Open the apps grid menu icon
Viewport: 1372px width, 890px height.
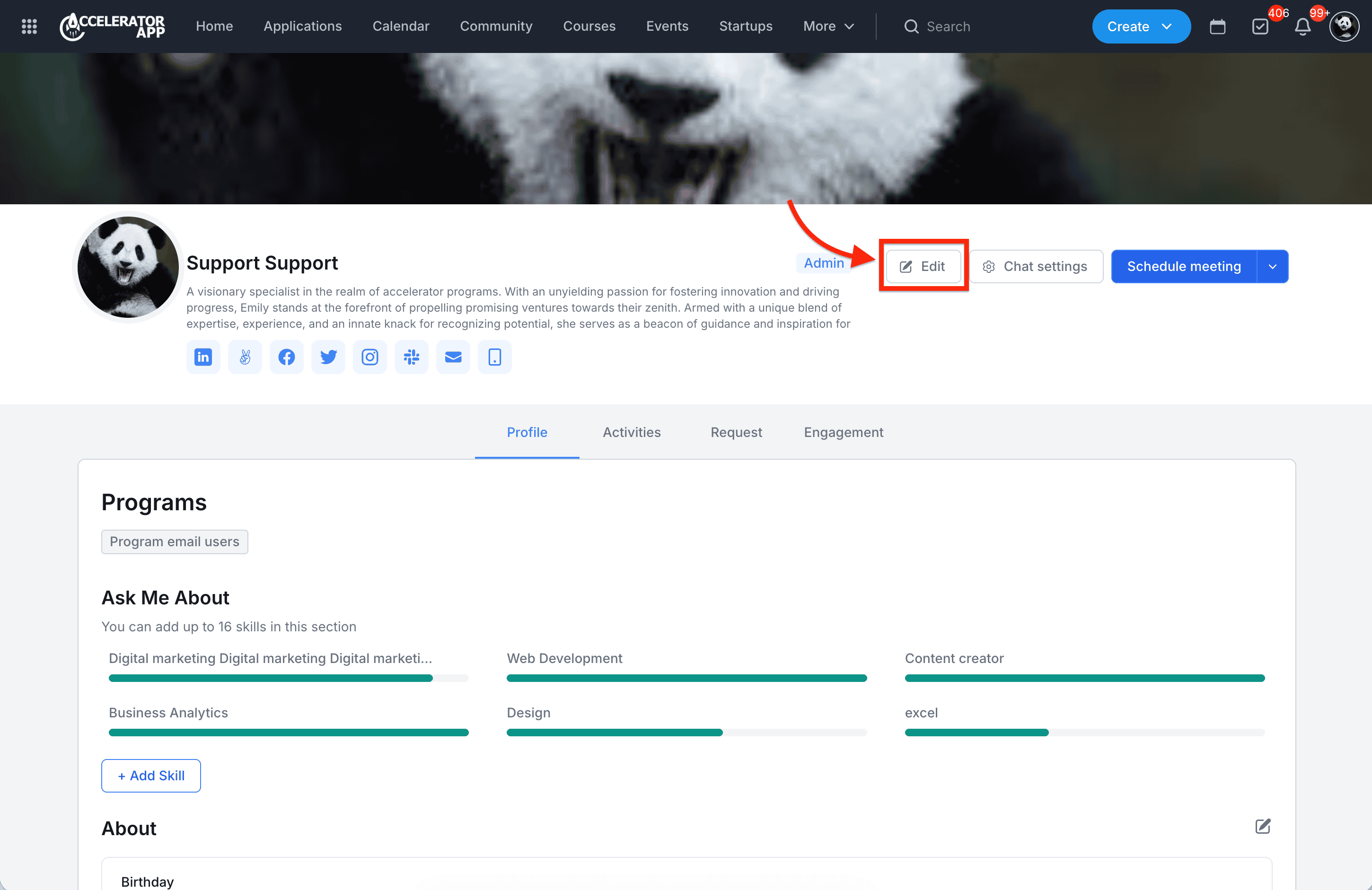click(29, 26)
